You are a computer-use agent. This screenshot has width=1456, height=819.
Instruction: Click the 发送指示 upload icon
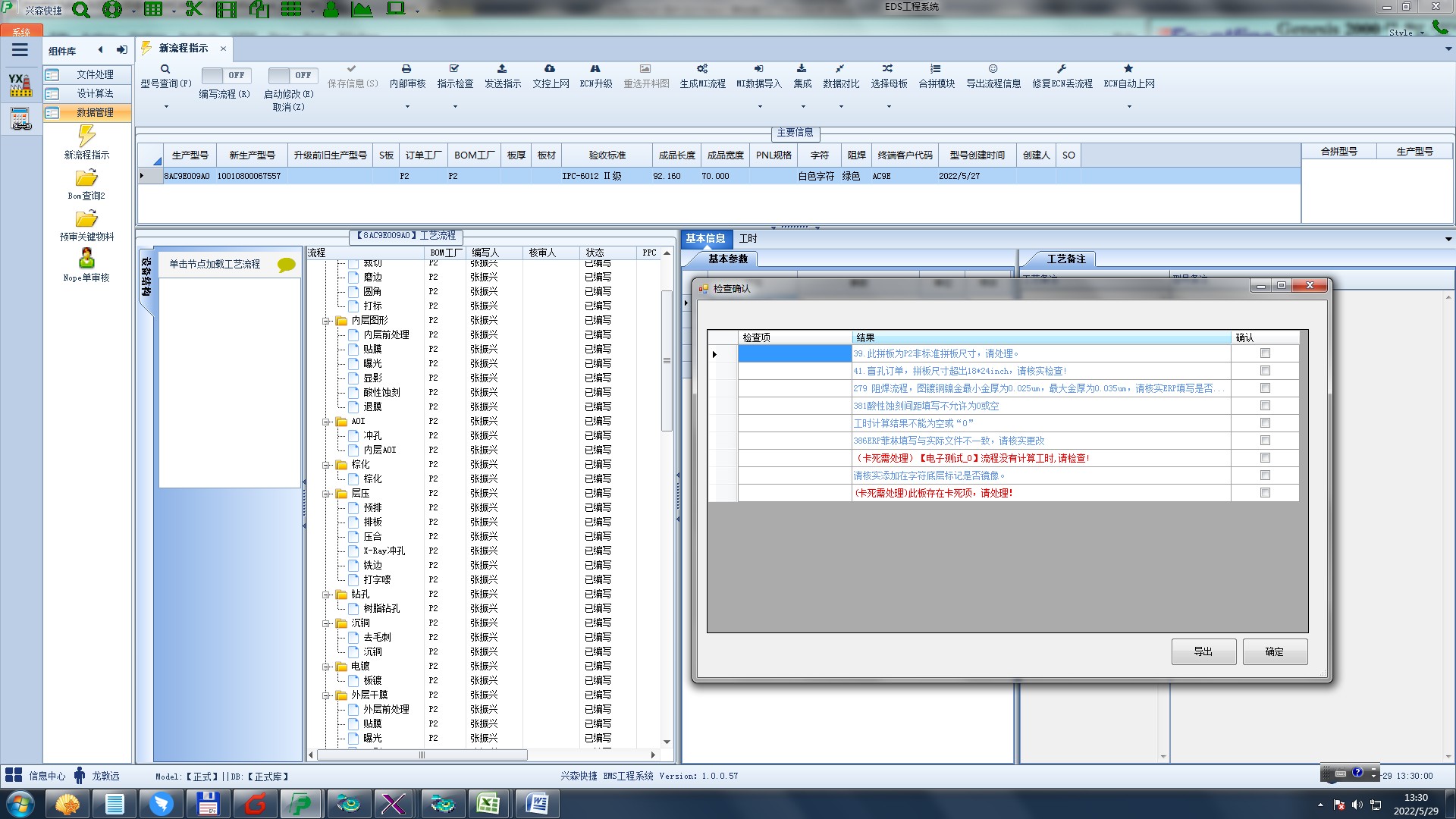click(x=502, y=69)
